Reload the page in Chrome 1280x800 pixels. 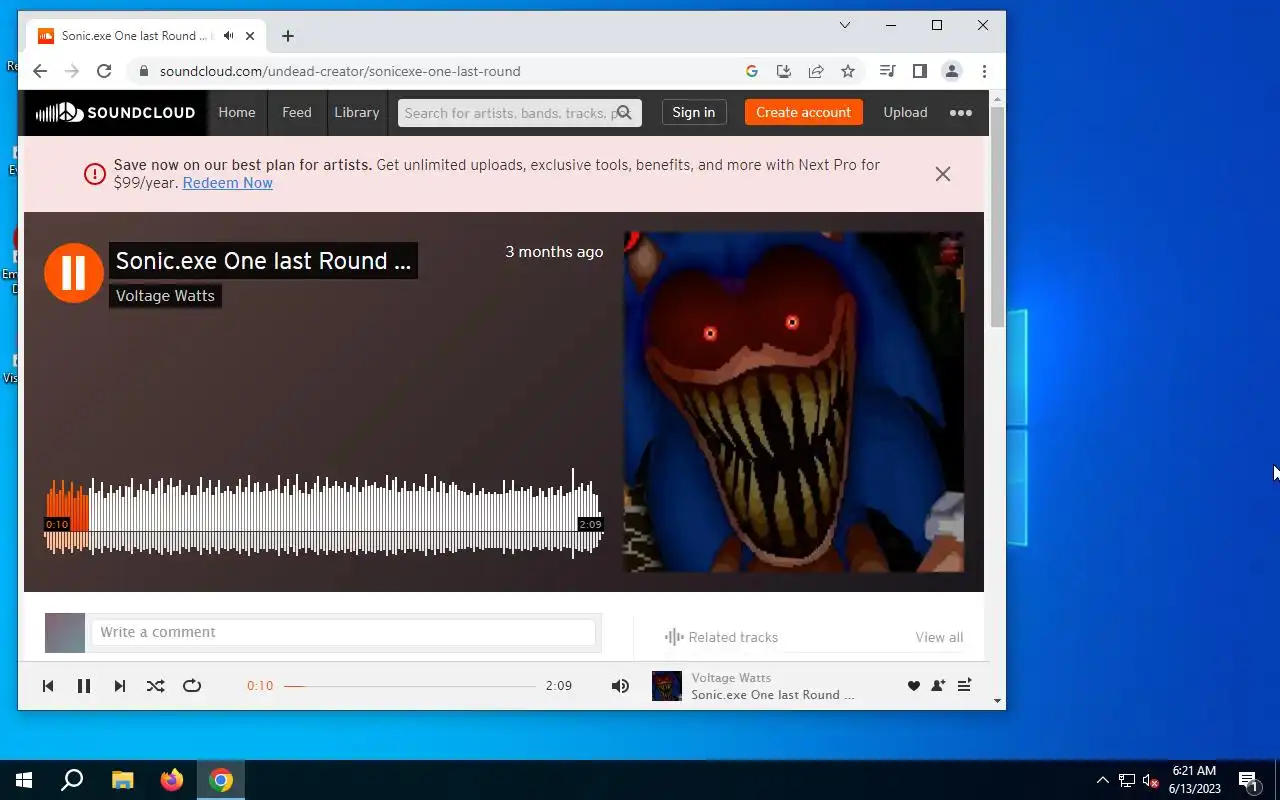(104, 71)
